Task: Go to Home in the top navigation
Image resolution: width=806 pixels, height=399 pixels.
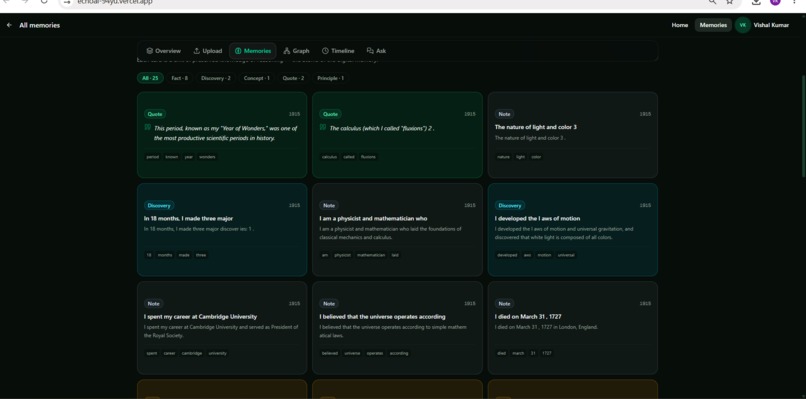Action: click(x=680, y=25)
